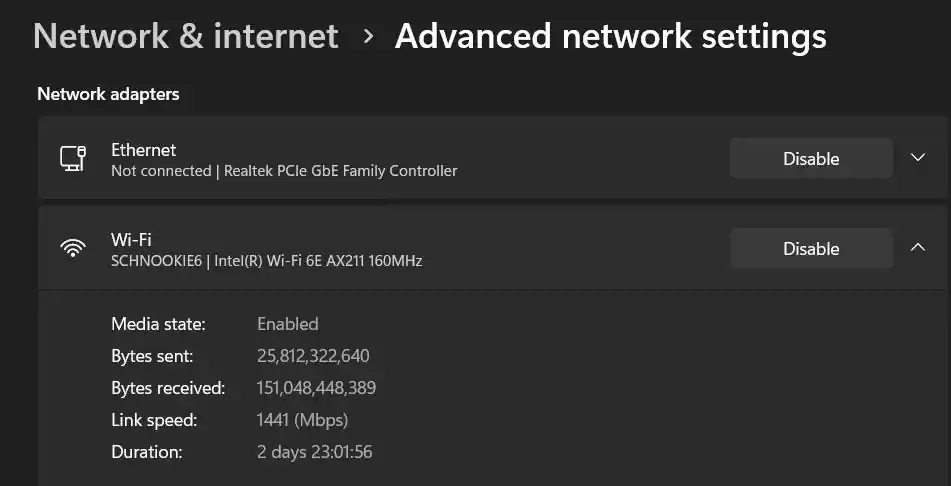The height and width of the screenshot is (486, 951).
Task: Click the Media state Enabled value
Action: coord(288,324)
